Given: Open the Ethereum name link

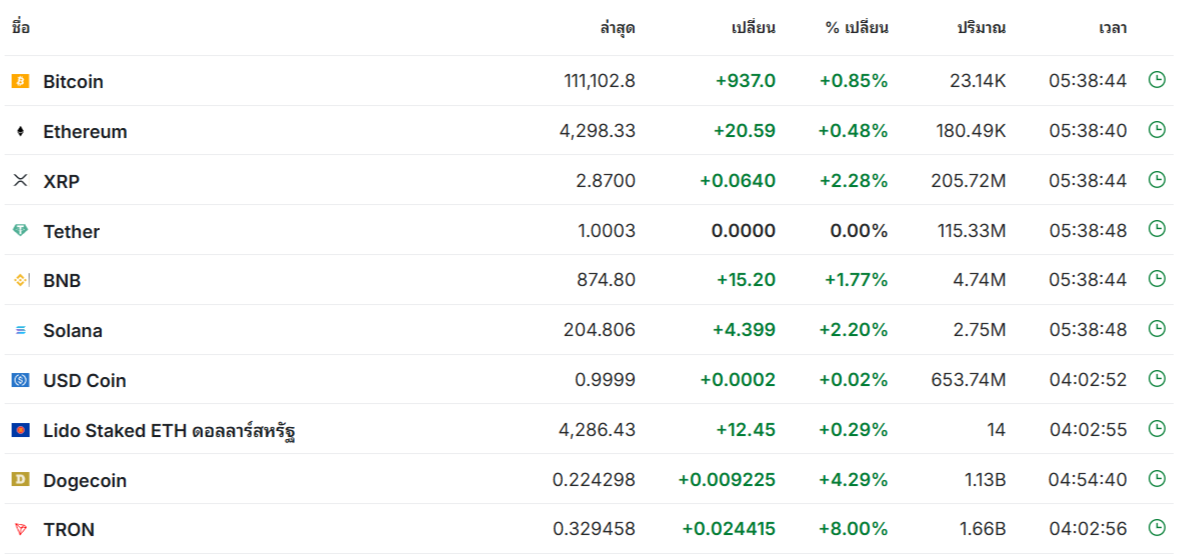Looking at the screenshot, I should coord(86,132).
